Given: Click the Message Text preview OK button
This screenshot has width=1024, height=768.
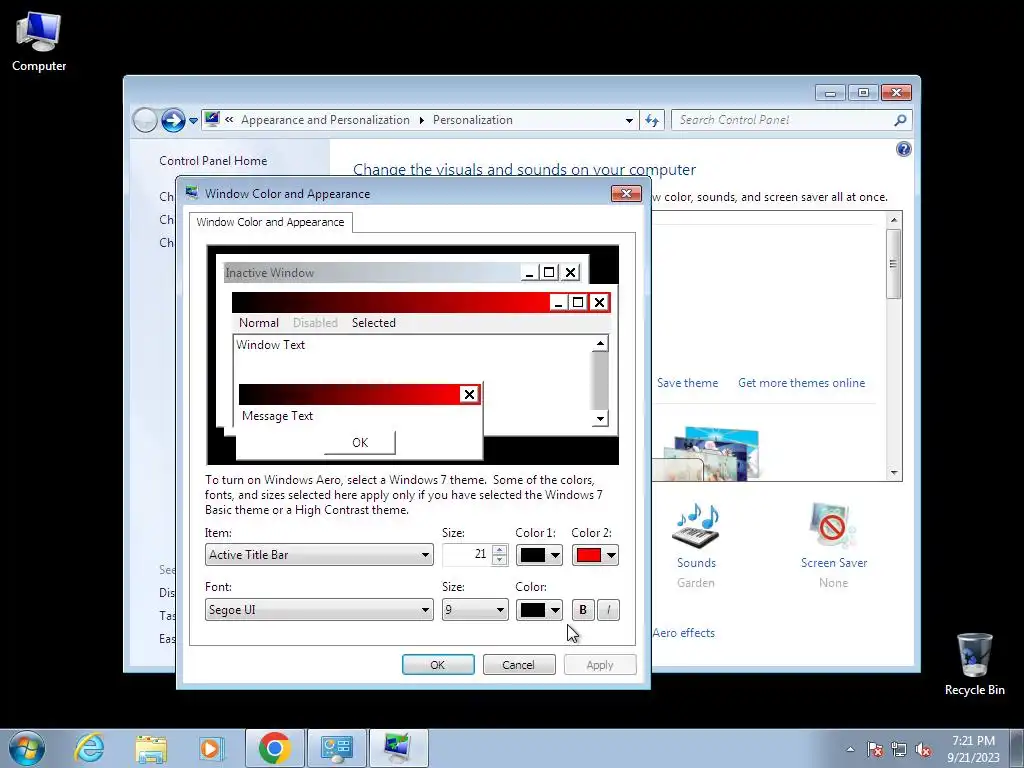Looking at the screenshot, I should coord(360,443).
